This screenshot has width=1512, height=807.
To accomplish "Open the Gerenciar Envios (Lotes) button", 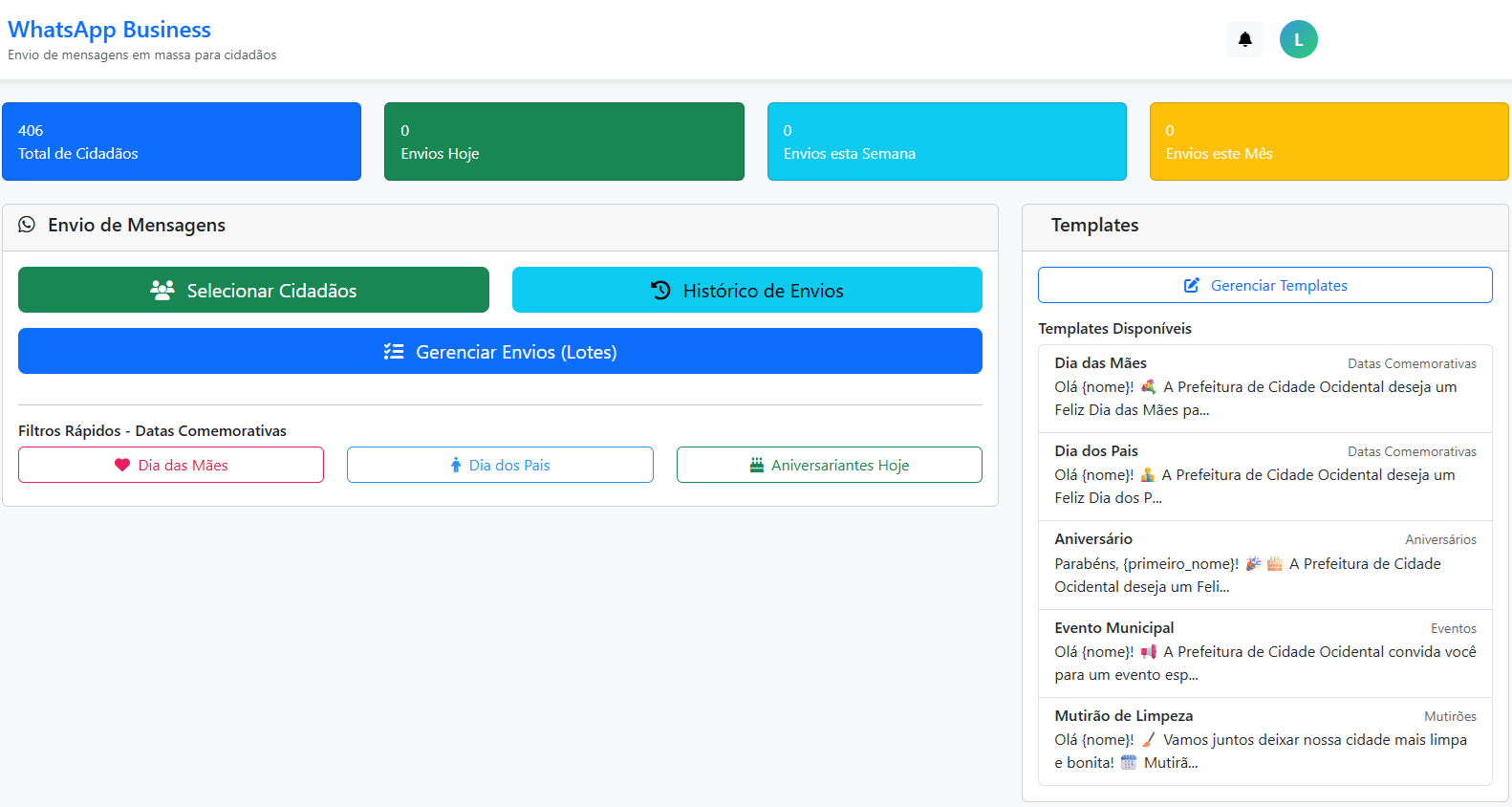I will (500, 352).
